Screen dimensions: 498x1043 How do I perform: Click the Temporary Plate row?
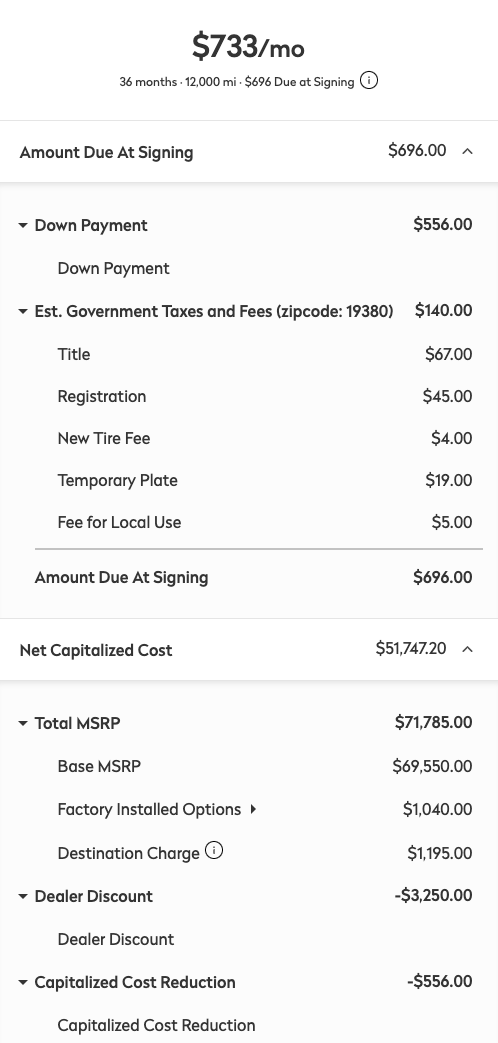[x=265, y=480]
